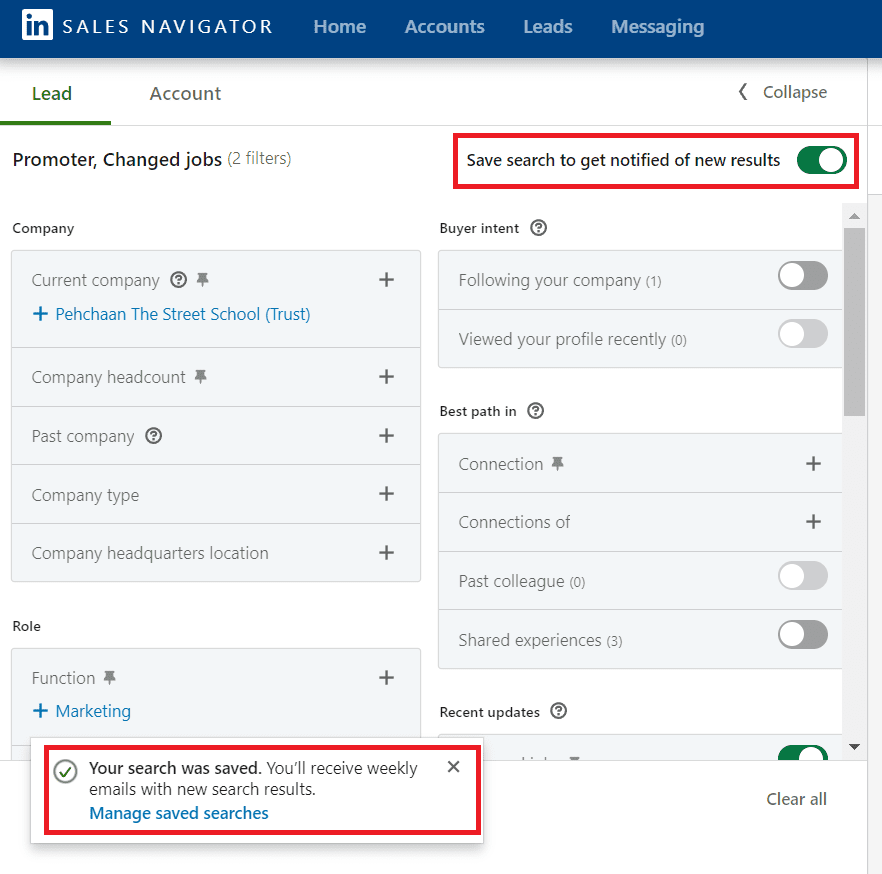Click help icon next to Best path in

click(535, 410)
